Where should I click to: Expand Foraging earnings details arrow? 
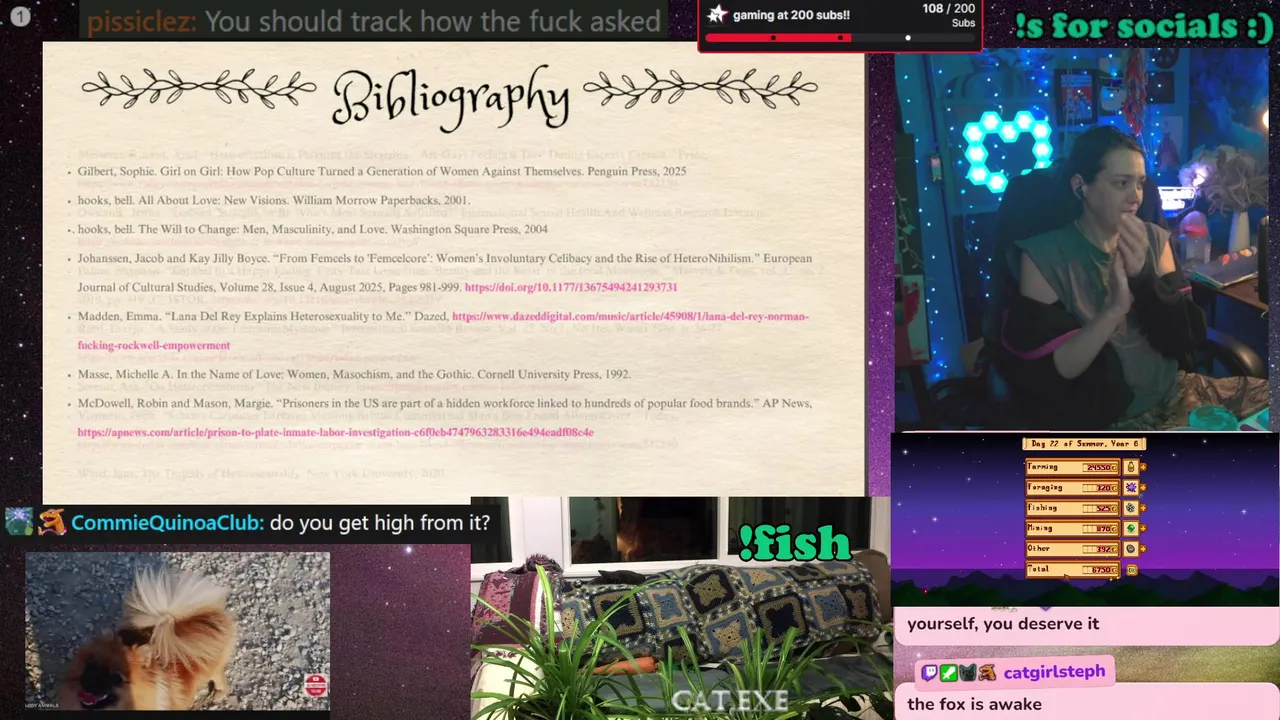coord(1143,487)
